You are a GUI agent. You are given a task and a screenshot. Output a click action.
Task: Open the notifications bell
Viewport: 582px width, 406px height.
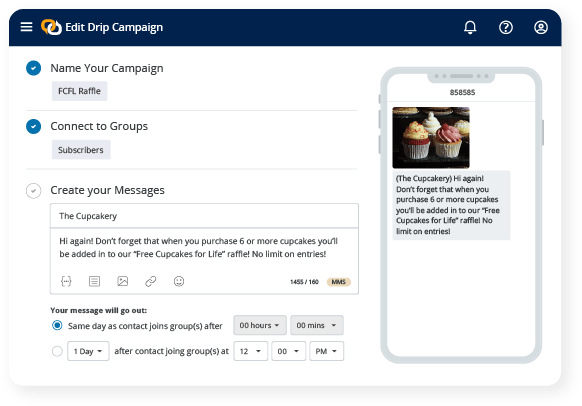470,27
